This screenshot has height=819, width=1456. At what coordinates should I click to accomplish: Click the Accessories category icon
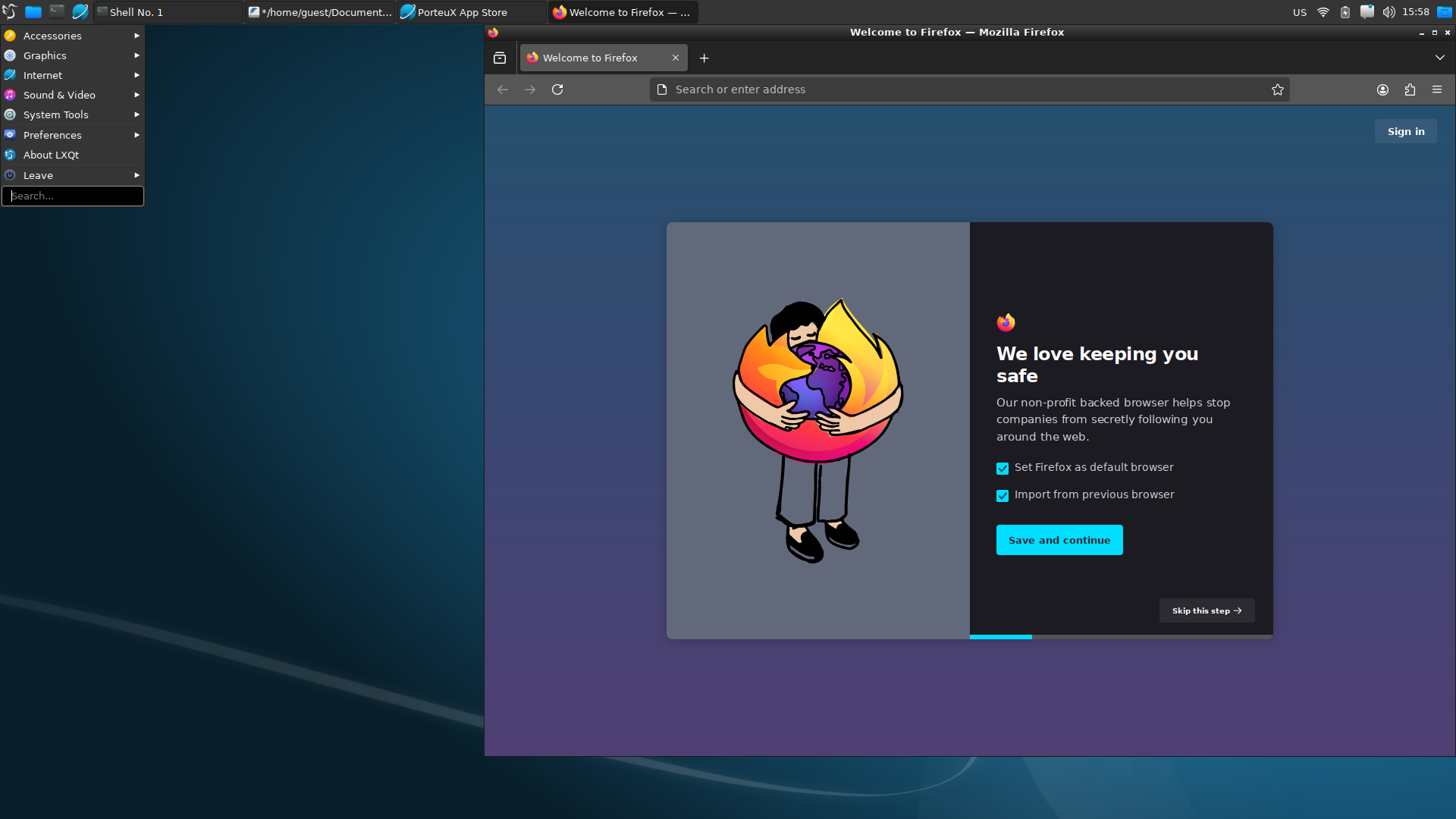pyautogui.click(x=10, y=36)
